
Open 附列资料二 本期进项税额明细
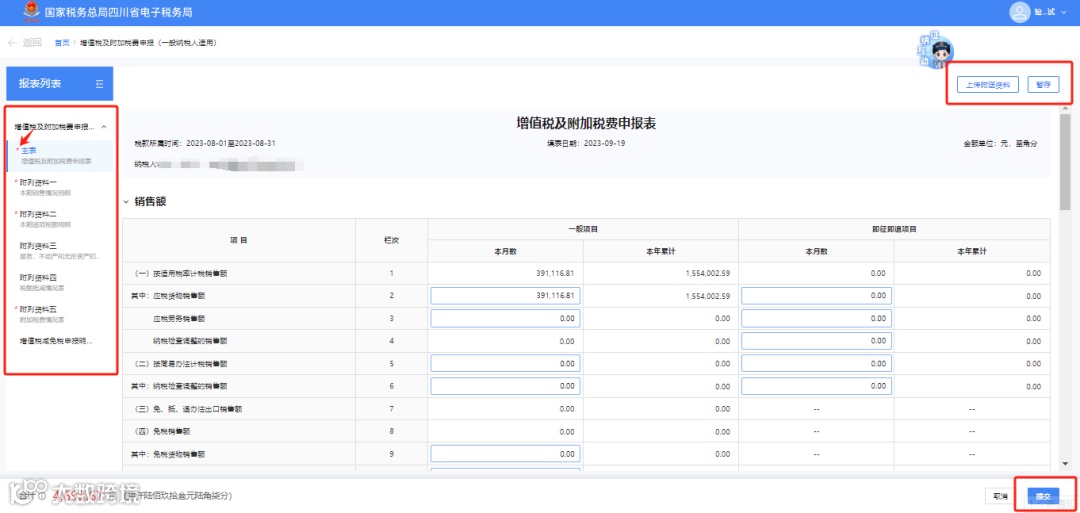click(60, 218)
